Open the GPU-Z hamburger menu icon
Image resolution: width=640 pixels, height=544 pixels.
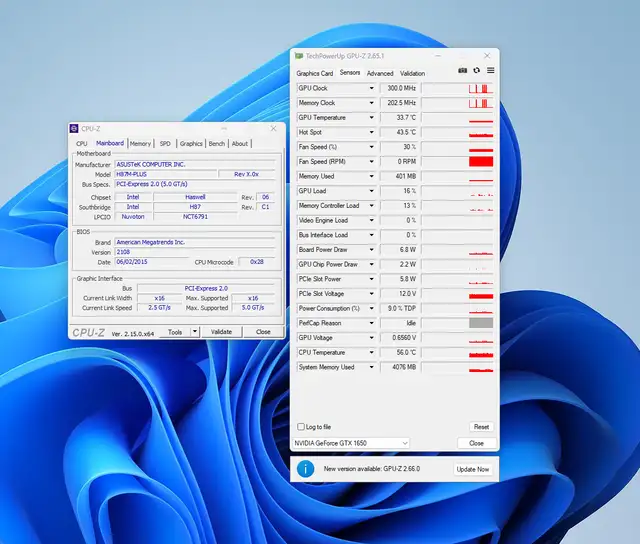coord(491,70)
